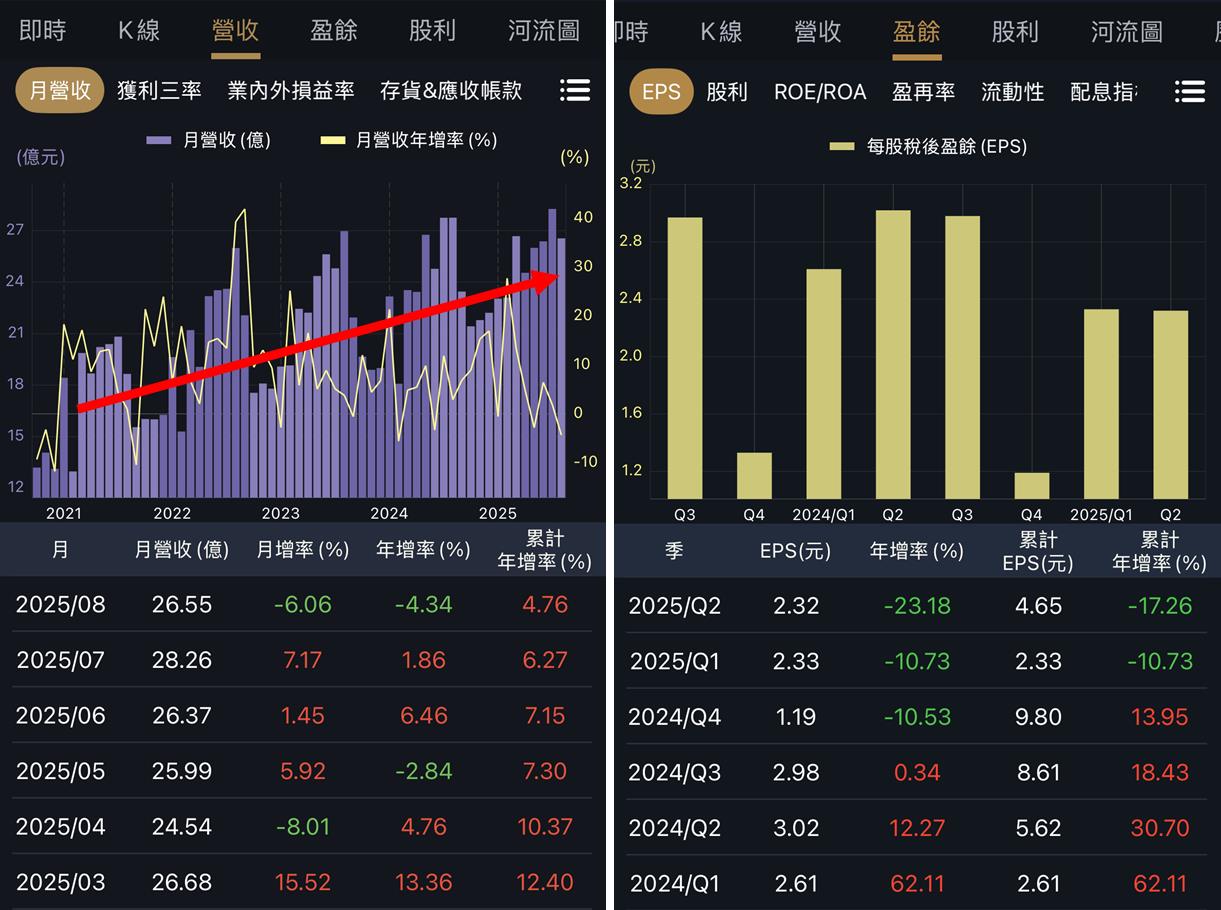Image resolution: width=1221 pixels, height=910 pixels.
Task: Open the 河流圖 tab
Action: click(x=542, y=30)
